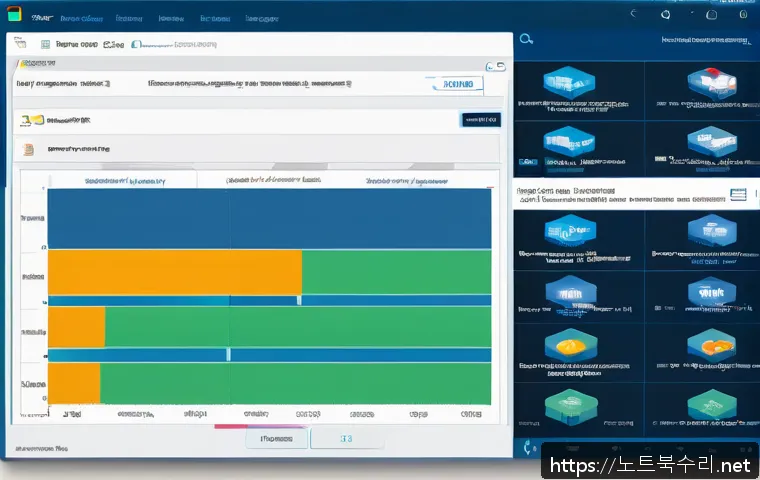This screenshot has width=760, height=480.
Task: Select the middle column header above the chart
Action: [x=273, y=181]
